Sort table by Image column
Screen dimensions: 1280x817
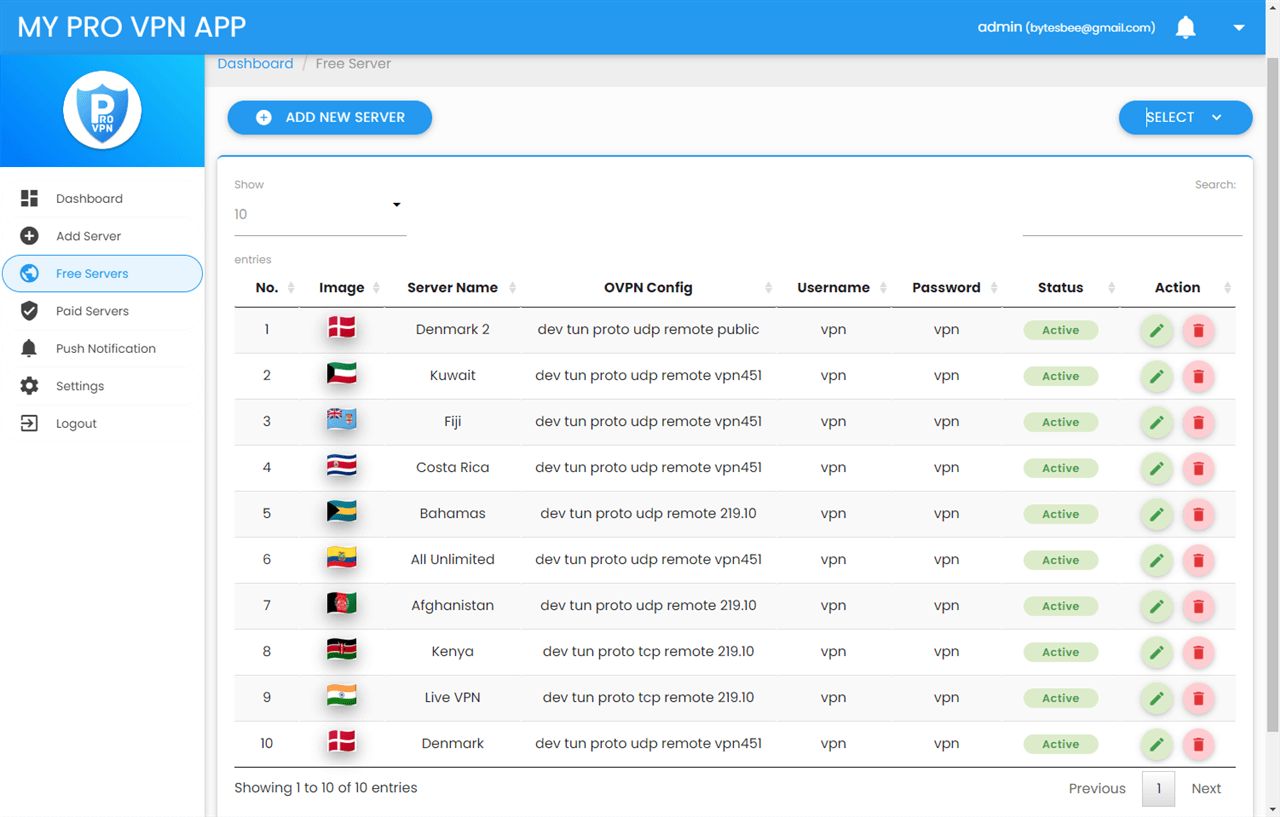[x=342, y=287]
